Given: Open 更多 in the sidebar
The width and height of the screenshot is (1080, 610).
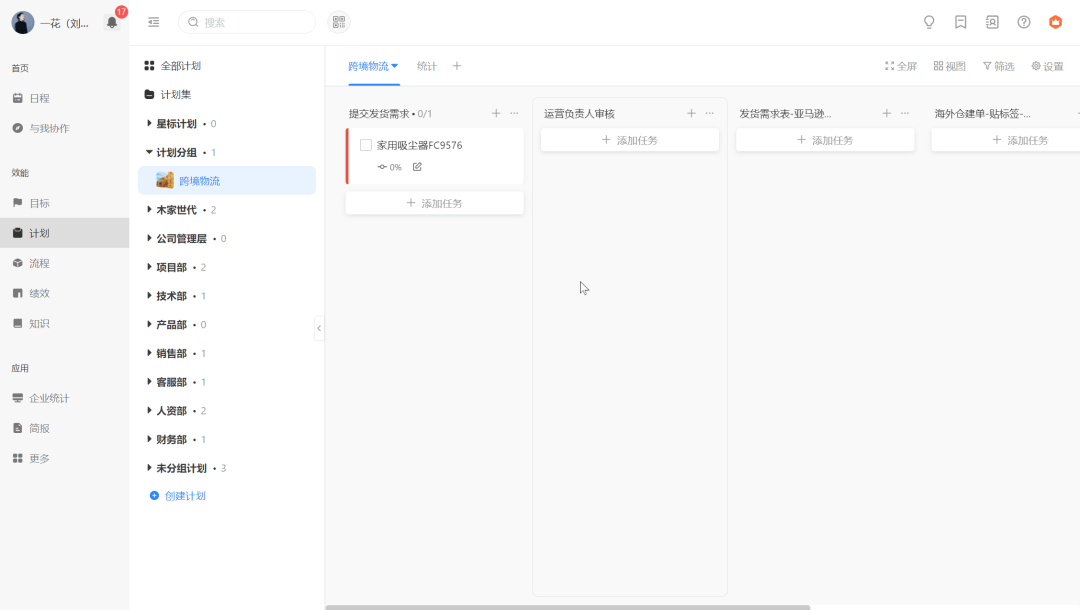Looking at the screenshot, I should point(65,459).
